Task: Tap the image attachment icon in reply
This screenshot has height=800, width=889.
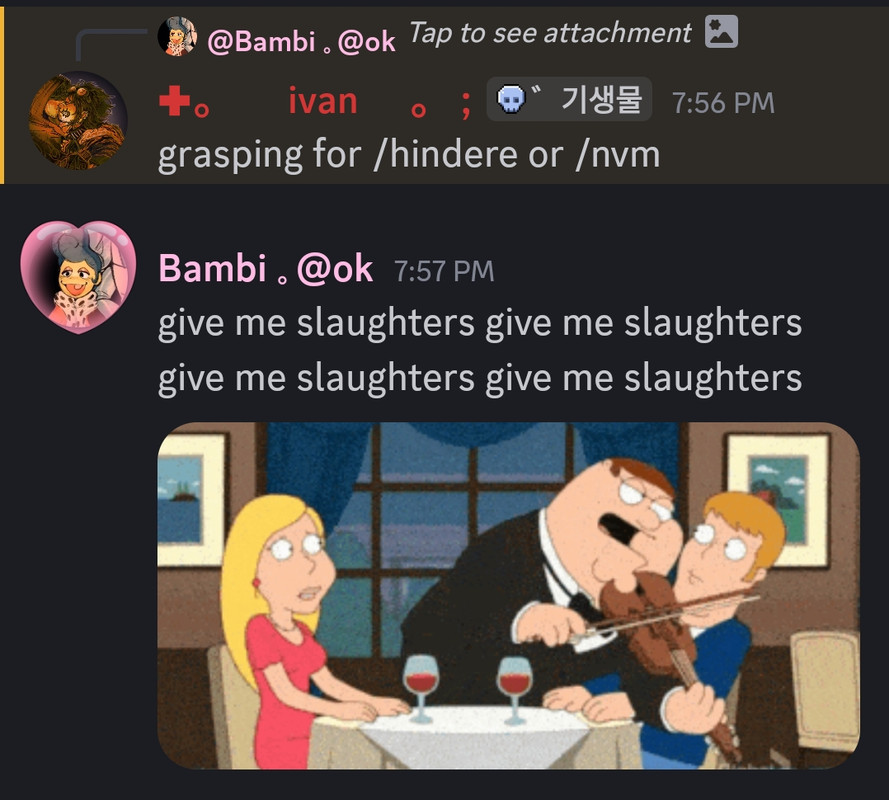Action: [721, 32]
